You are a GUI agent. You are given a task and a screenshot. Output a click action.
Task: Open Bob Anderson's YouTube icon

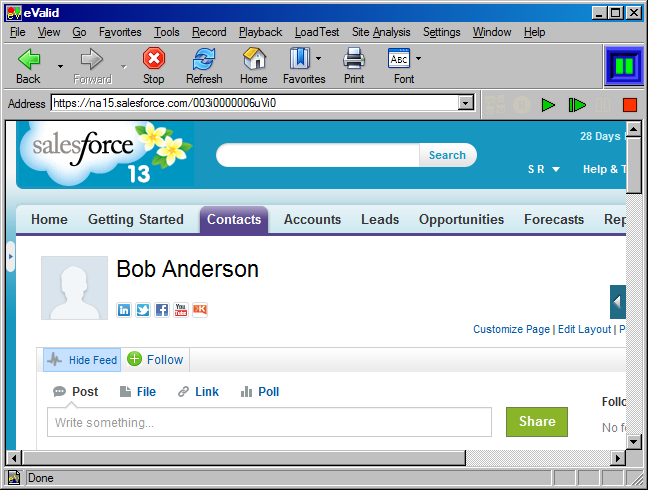[x=181, y=309]
